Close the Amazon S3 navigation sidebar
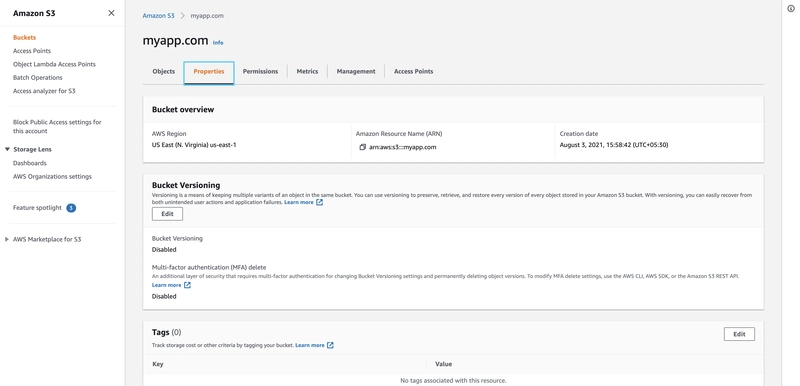Screen dimensions: 800x386 tap(111, 13)
